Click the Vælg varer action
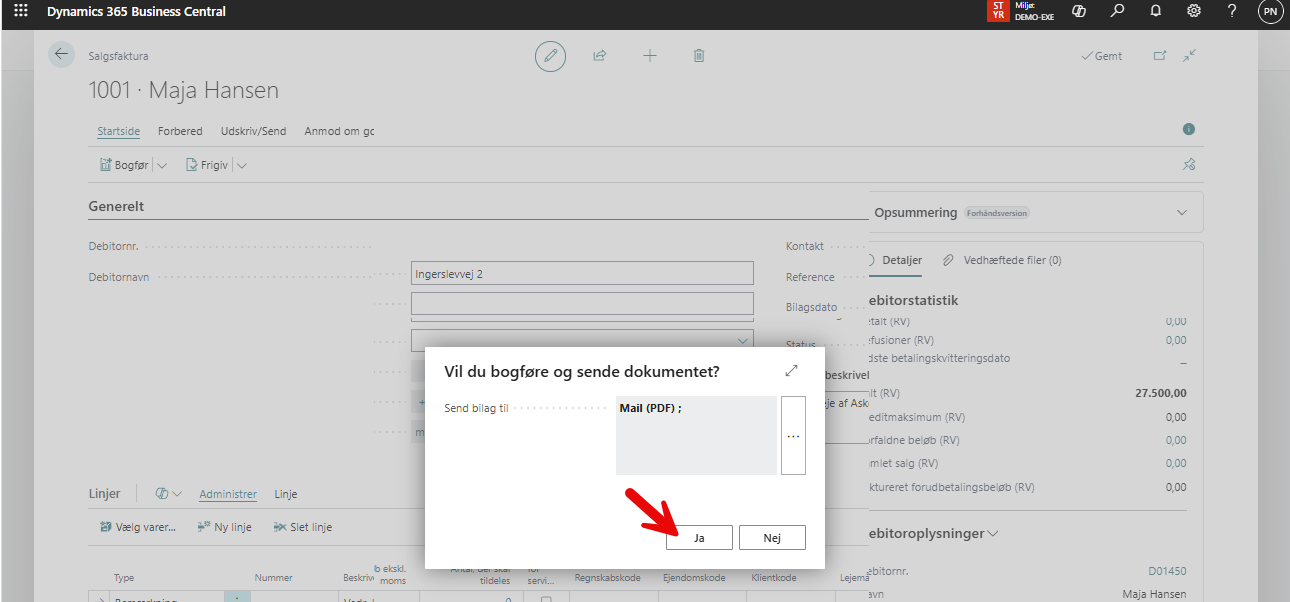The width and height of the screenshot is (1290, 602). [x=138, y=527]
